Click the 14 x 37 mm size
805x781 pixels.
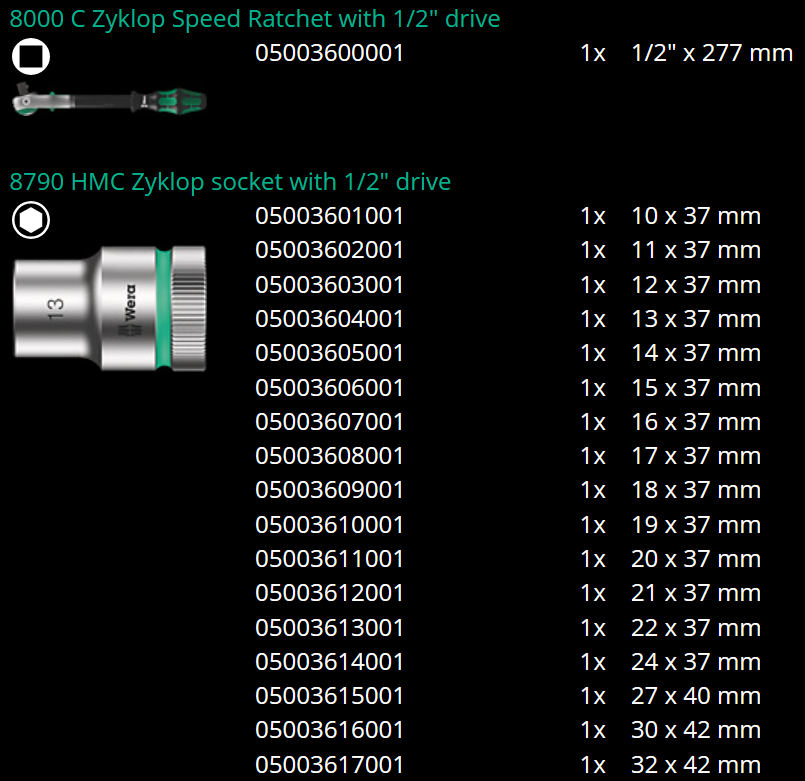pos(696,353)
